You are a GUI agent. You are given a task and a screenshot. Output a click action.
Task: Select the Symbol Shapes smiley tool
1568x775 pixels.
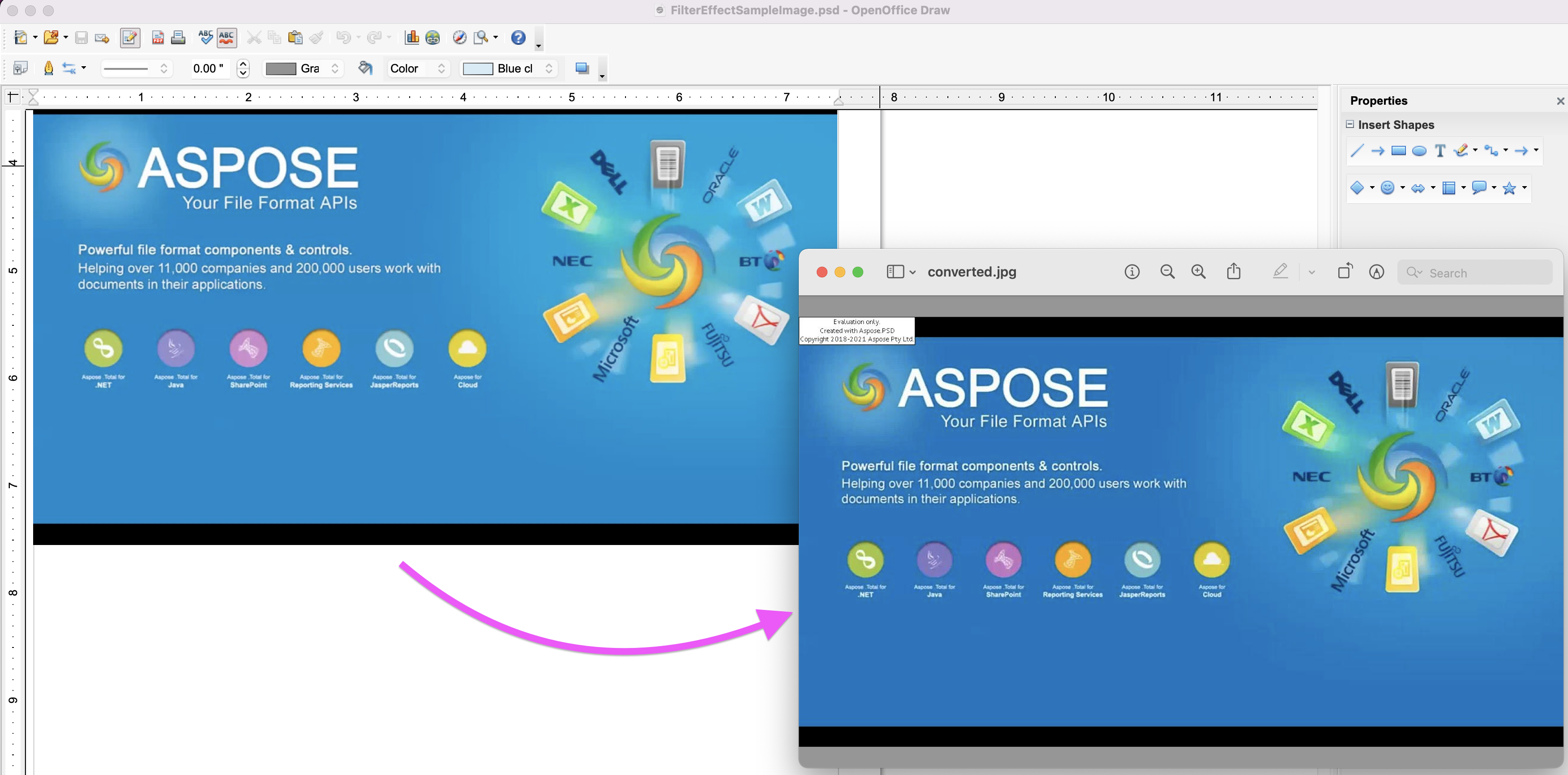(x=1387, y=188)
